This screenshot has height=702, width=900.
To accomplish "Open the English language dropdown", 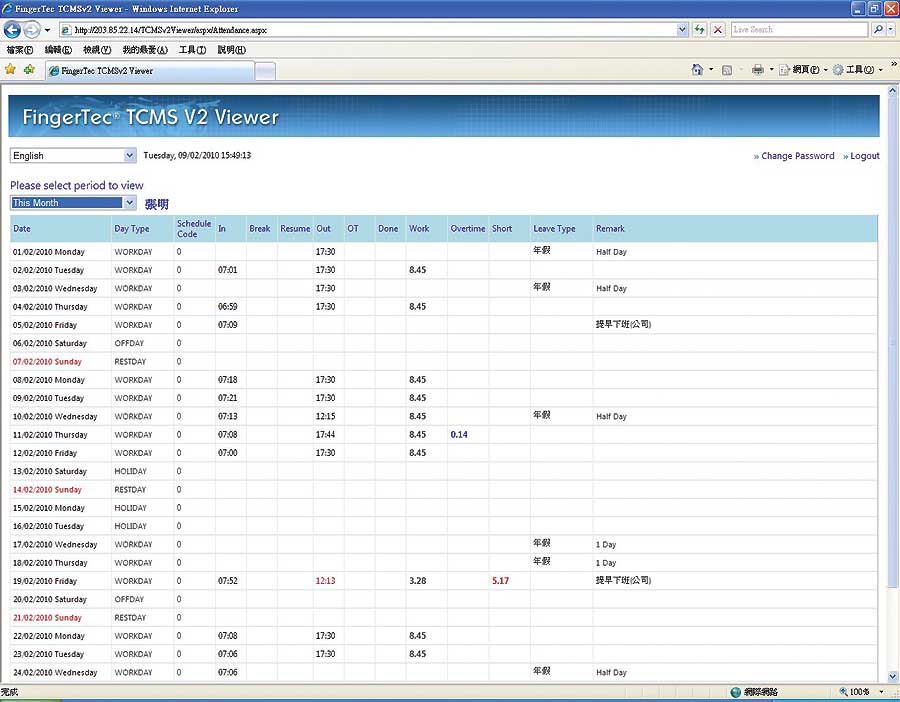I will tap(73, 156).
